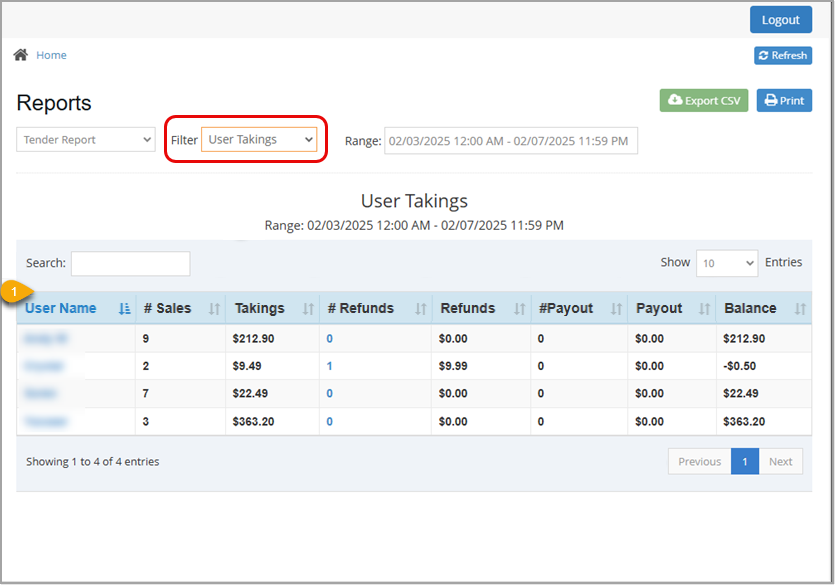Open the Show entries dropdown
The image size is (836, 586).
point(726,262)
